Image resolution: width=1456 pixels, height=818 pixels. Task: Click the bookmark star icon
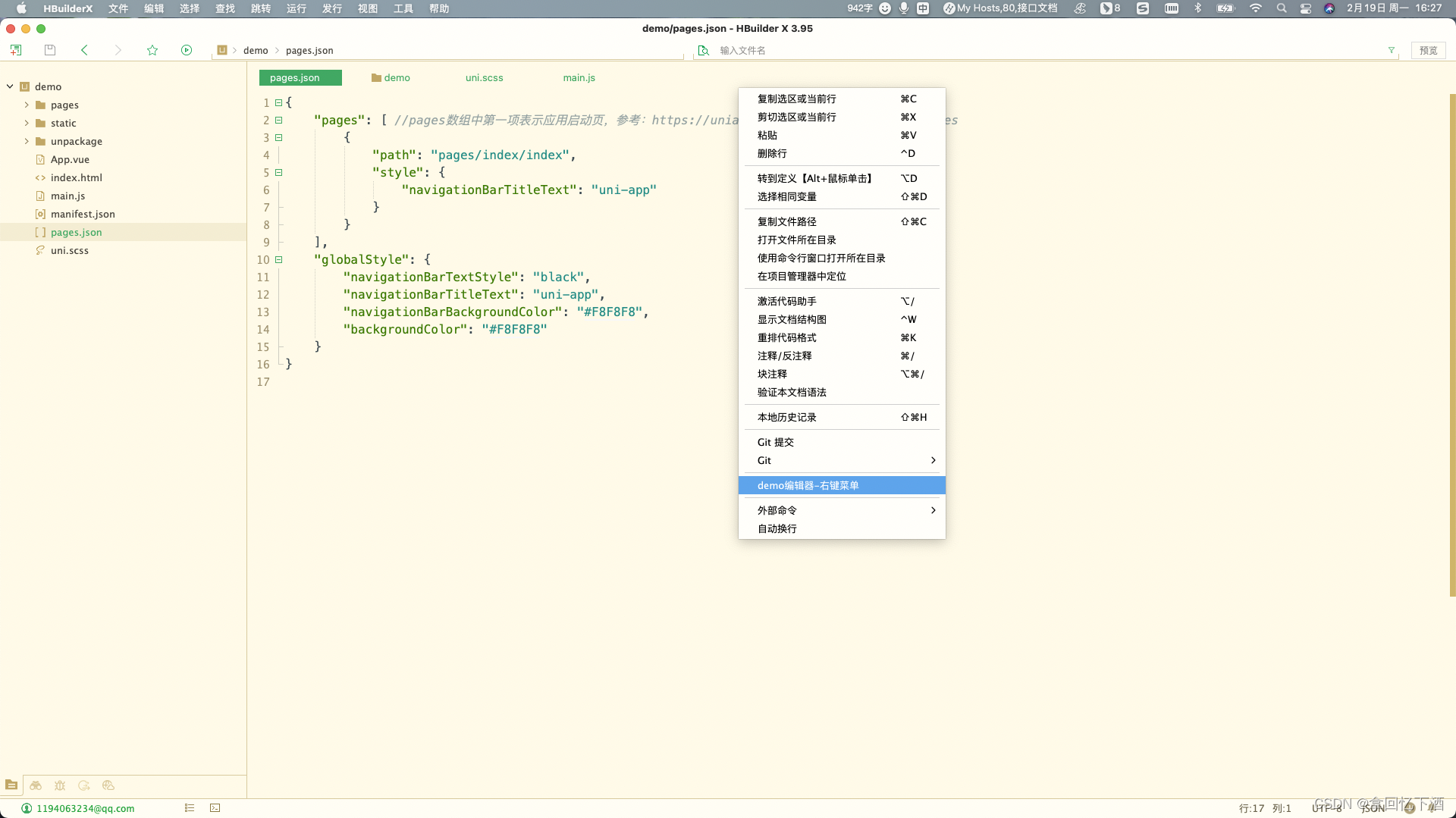pos(152,50)
